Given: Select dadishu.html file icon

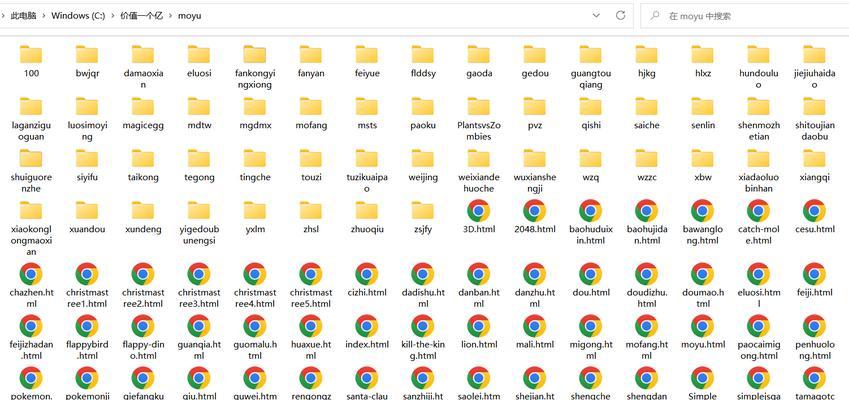Looking at the screenshot, I should [422, 274].
